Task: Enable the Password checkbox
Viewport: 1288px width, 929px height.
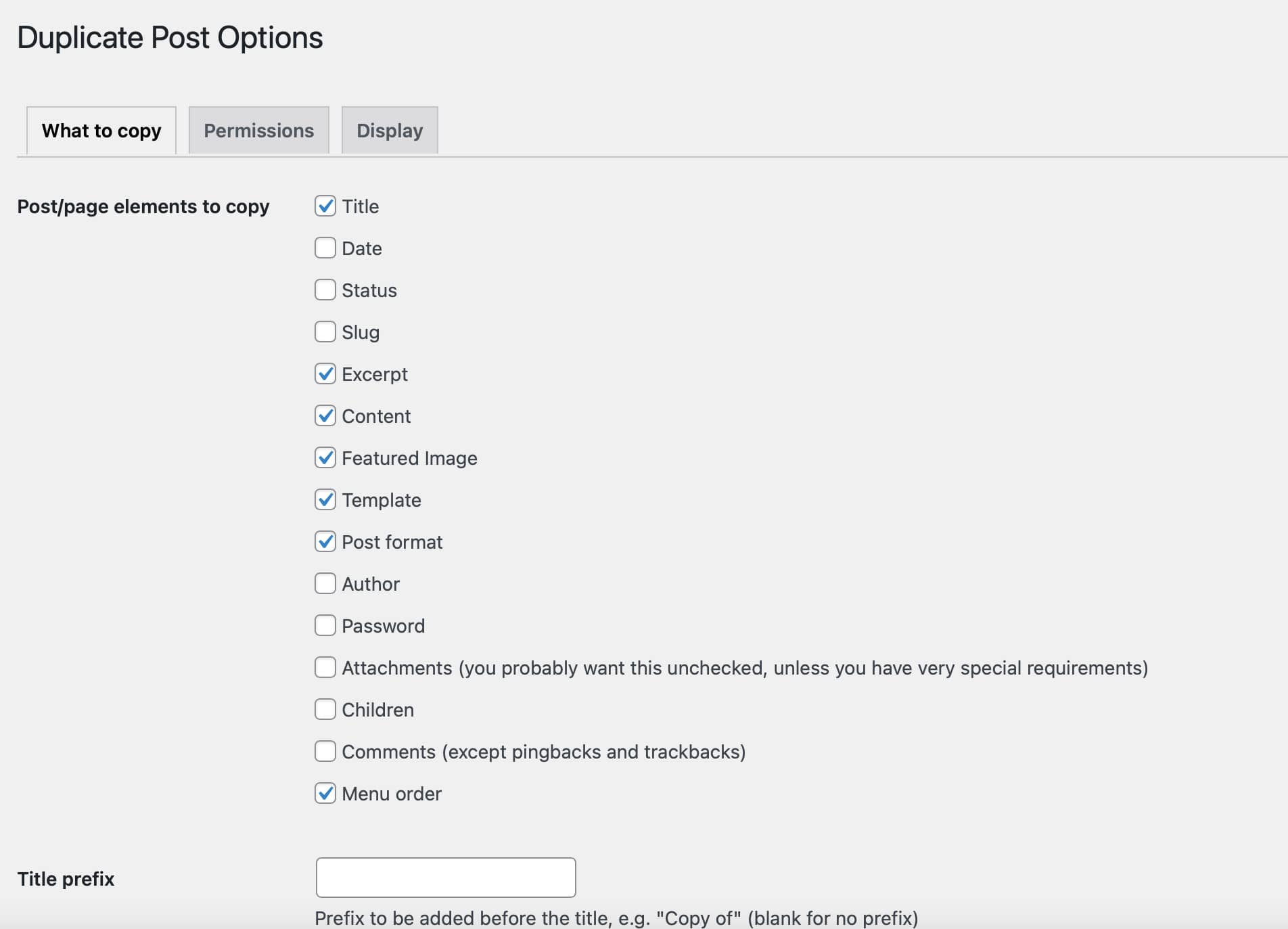Action: (325, 625)
